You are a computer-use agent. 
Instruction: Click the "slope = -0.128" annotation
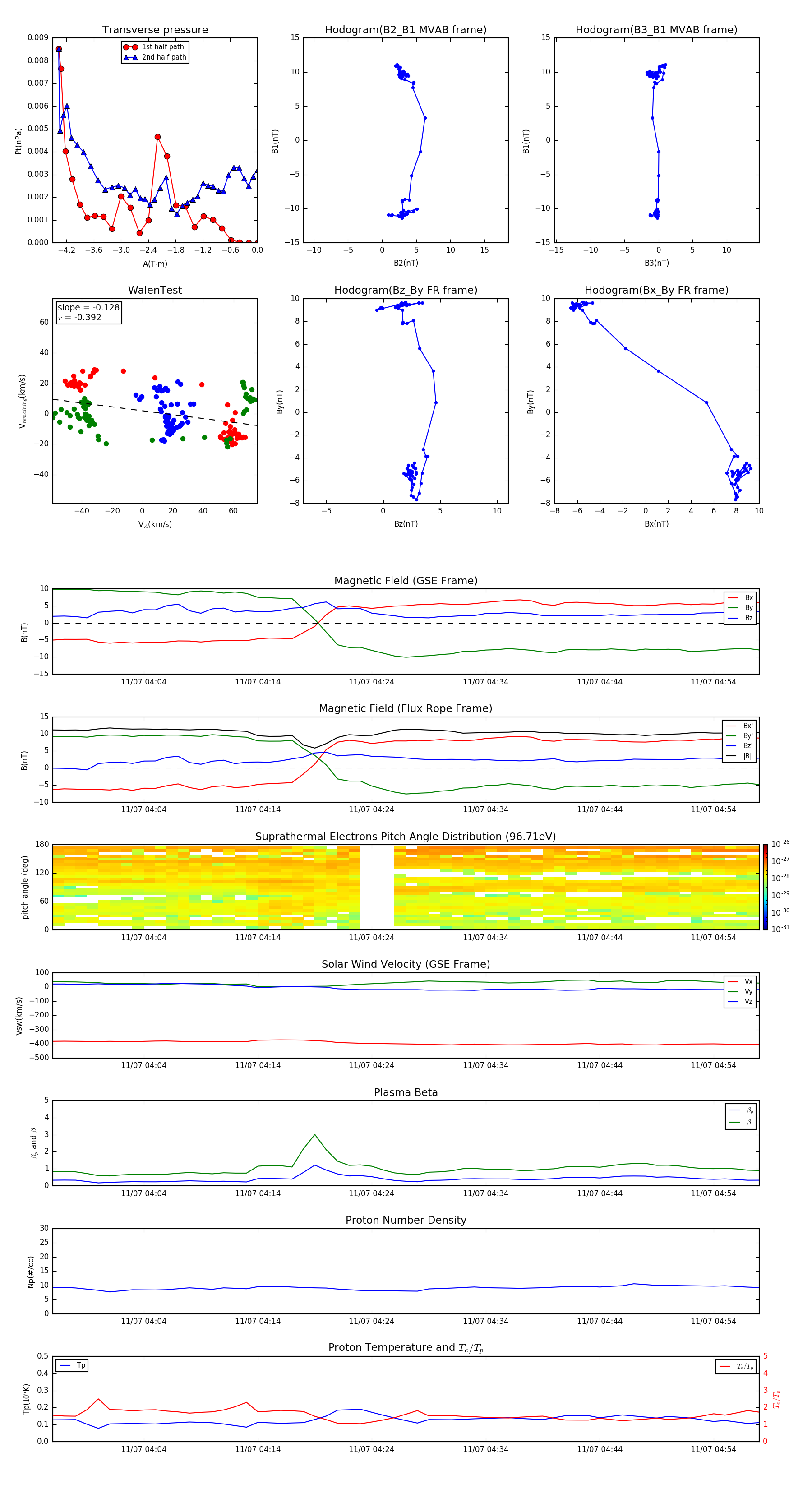click(88, 308)
